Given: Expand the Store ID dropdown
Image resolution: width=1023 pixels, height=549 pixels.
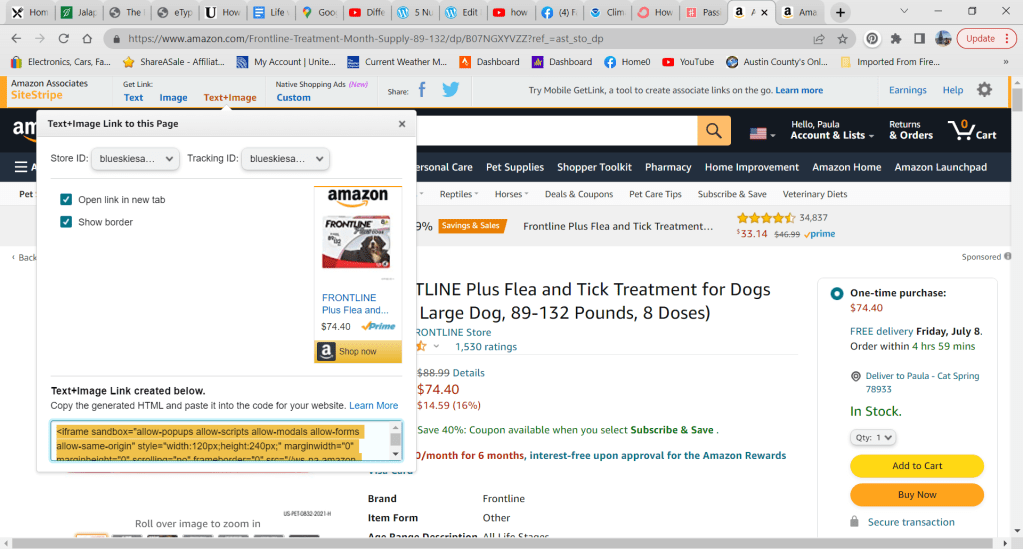Looking at the screenshot, I should point(135,159).
